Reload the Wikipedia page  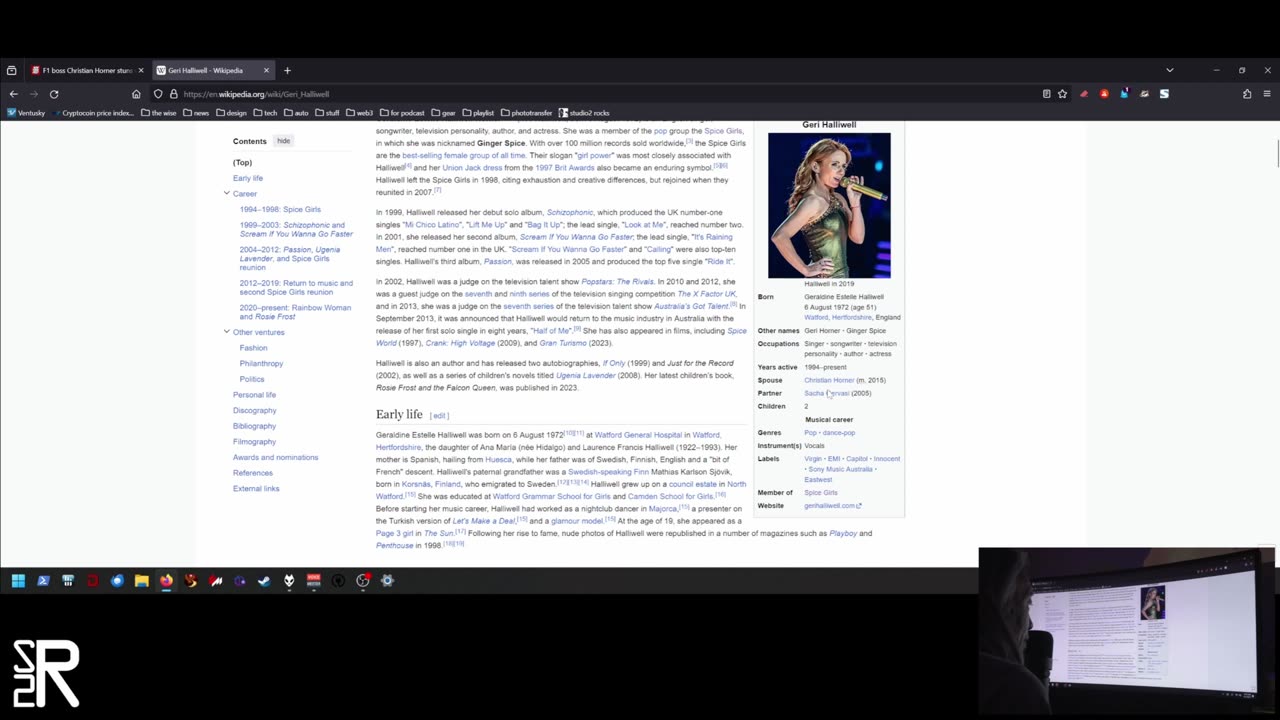pos(54,94)
